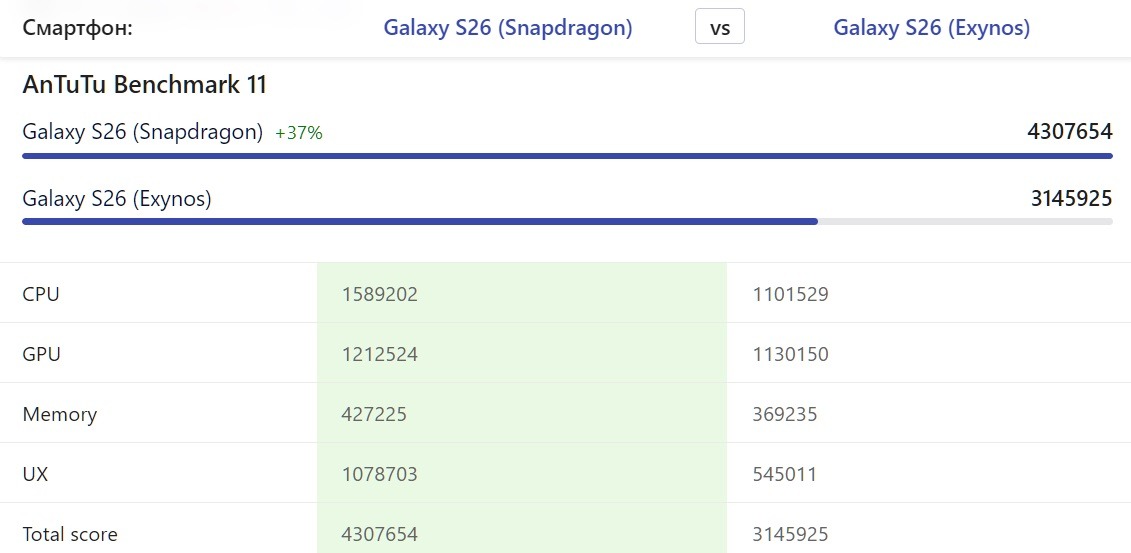This screenshot has width=1131, height=553.
Task: Click Snapdragon total 4307654 in table
Action: (379, 534)
